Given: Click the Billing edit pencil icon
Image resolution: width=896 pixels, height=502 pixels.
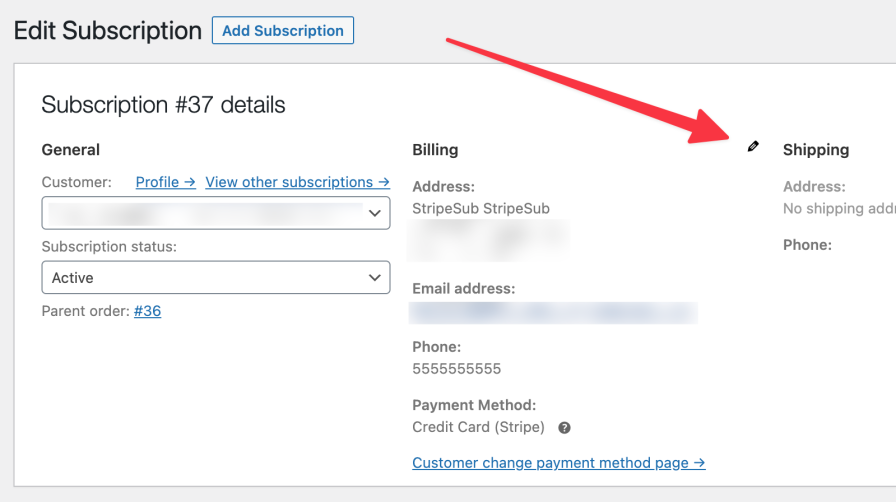Looking at the screenshot, I should [753, 147].
